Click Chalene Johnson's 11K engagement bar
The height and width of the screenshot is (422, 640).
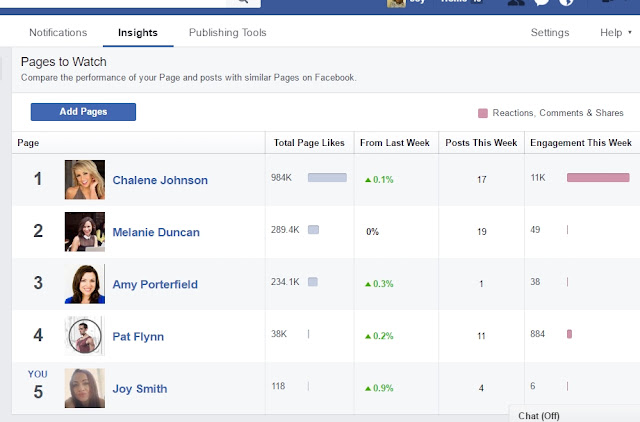(x=598, y=178)
